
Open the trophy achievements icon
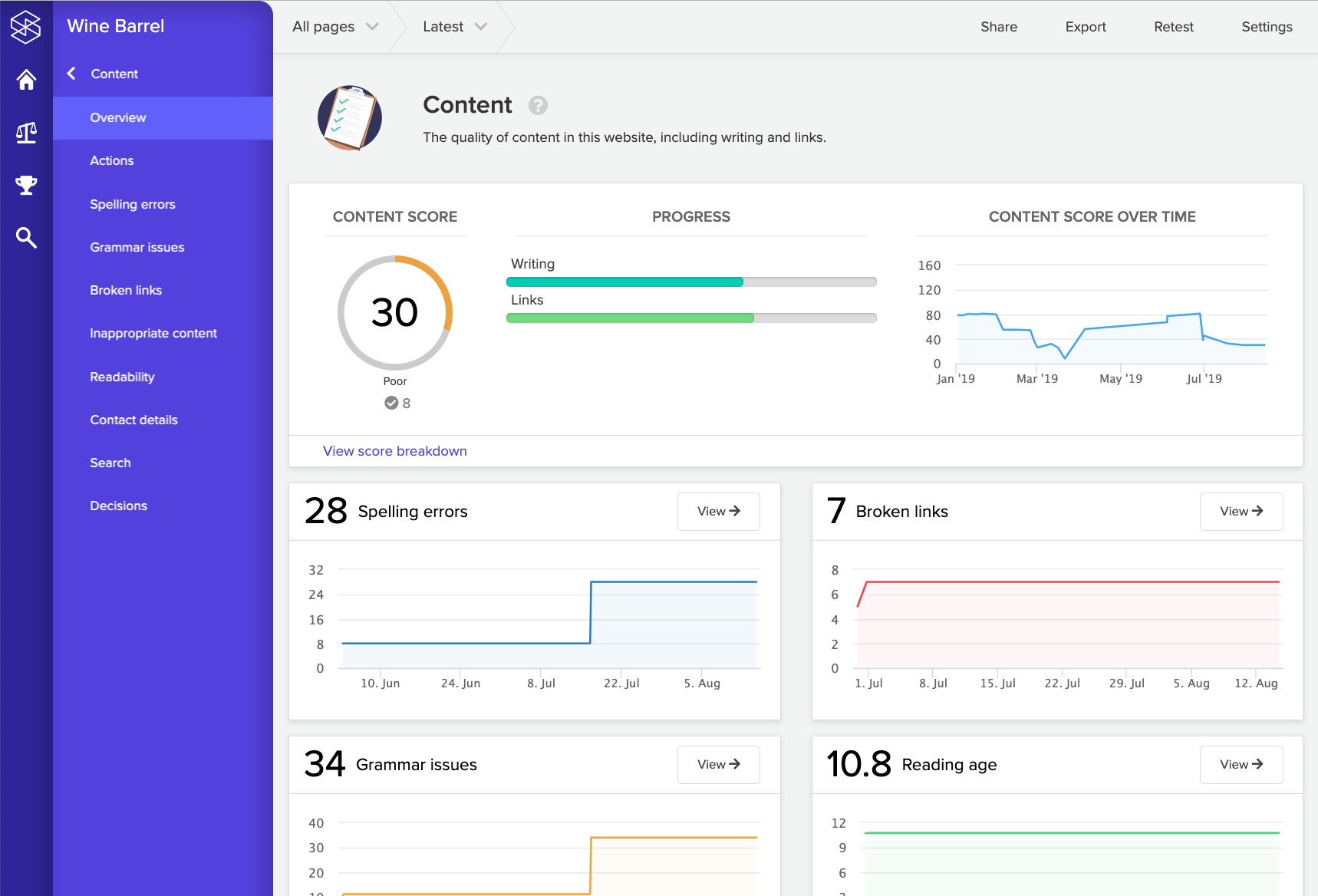click(26, 185)
